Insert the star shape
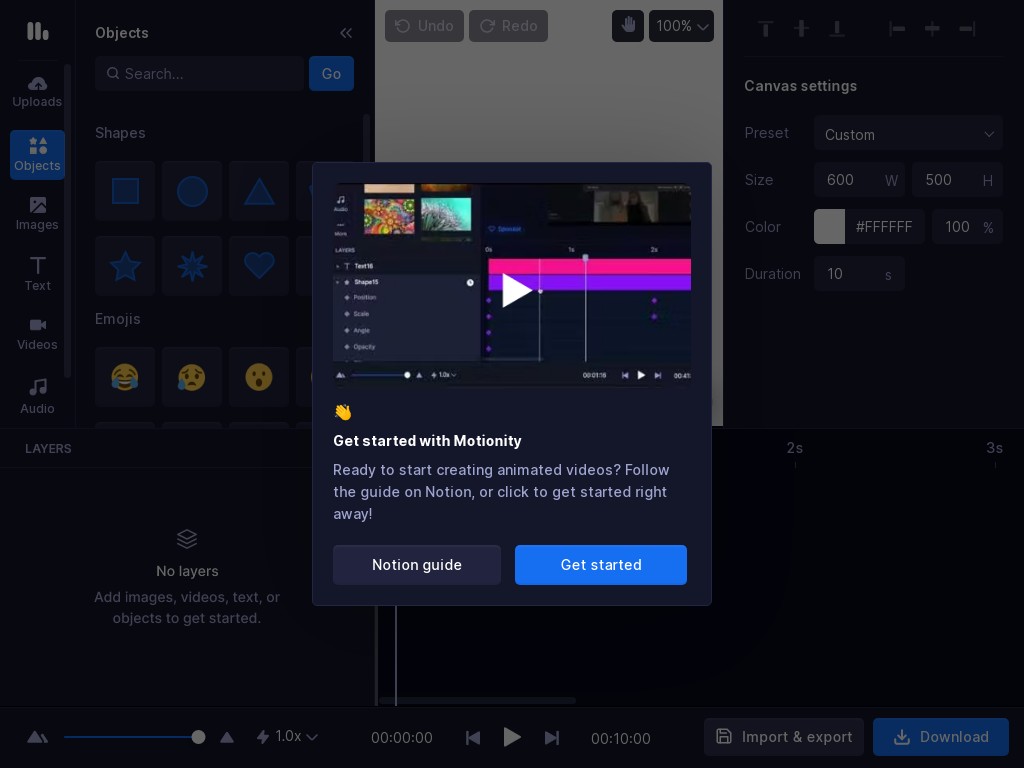The width and height of the screenshot is (1024, 768). point(125,266)
